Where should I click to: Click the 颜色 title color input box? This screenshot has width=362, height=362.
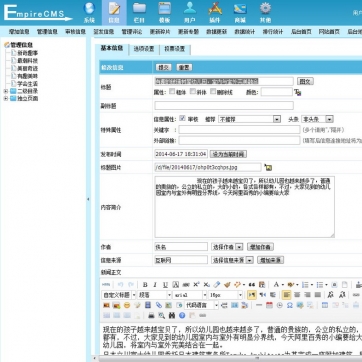coord(276,92)
